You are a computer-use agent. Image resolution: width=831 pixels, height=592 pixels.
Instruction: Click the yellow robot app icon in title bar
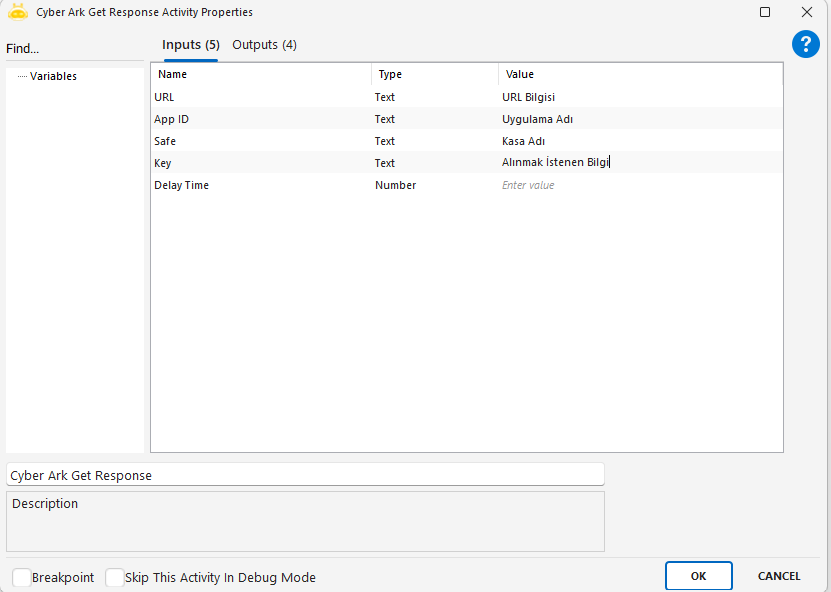pos(17,12)
